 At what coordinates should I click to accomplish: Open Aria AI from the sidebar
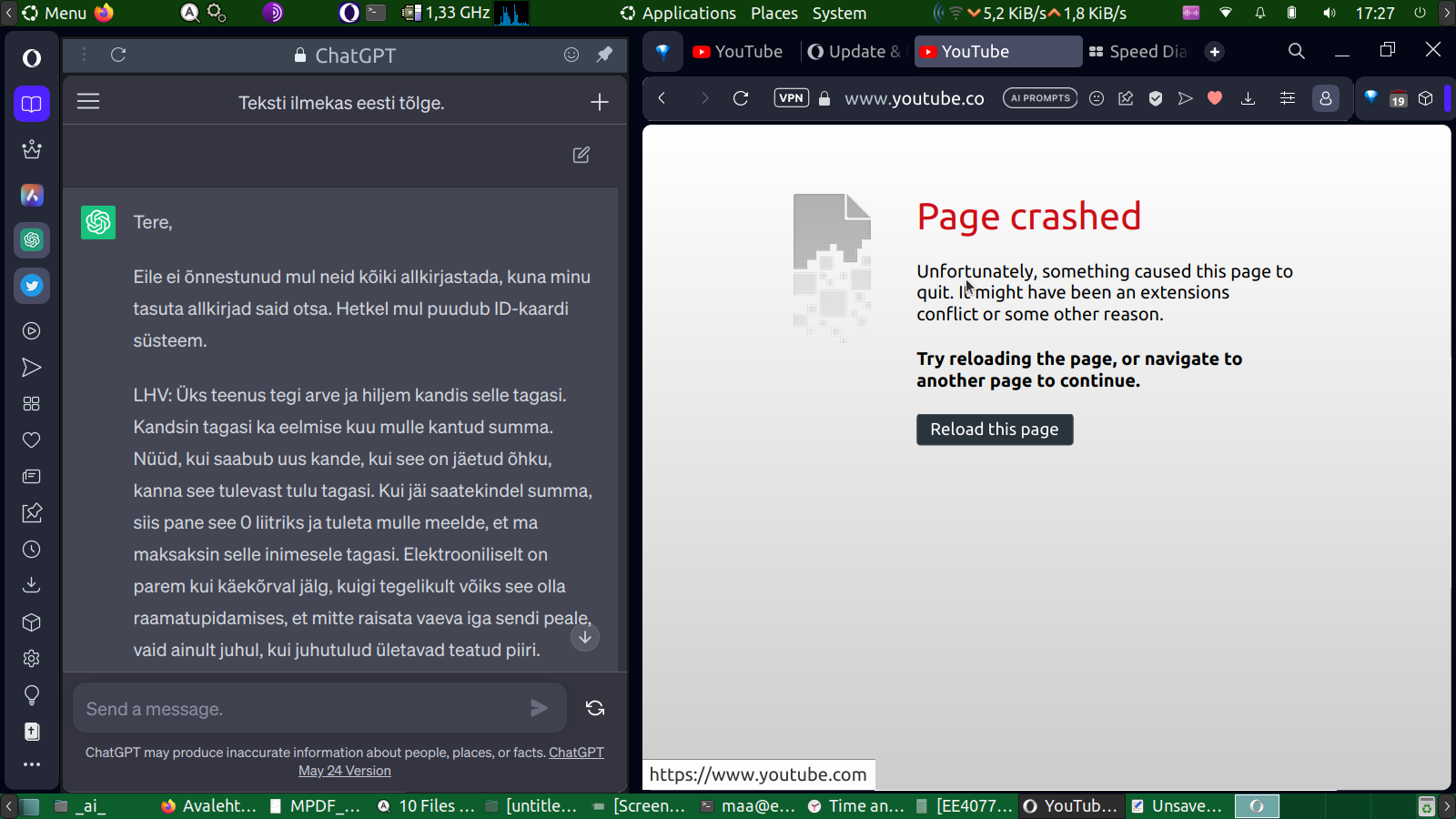click(x=32, y=195)
